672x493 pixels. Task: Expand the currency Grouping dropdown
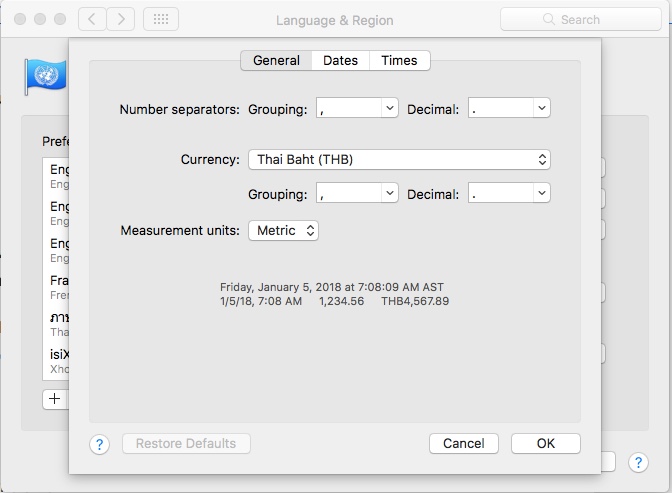357,193
